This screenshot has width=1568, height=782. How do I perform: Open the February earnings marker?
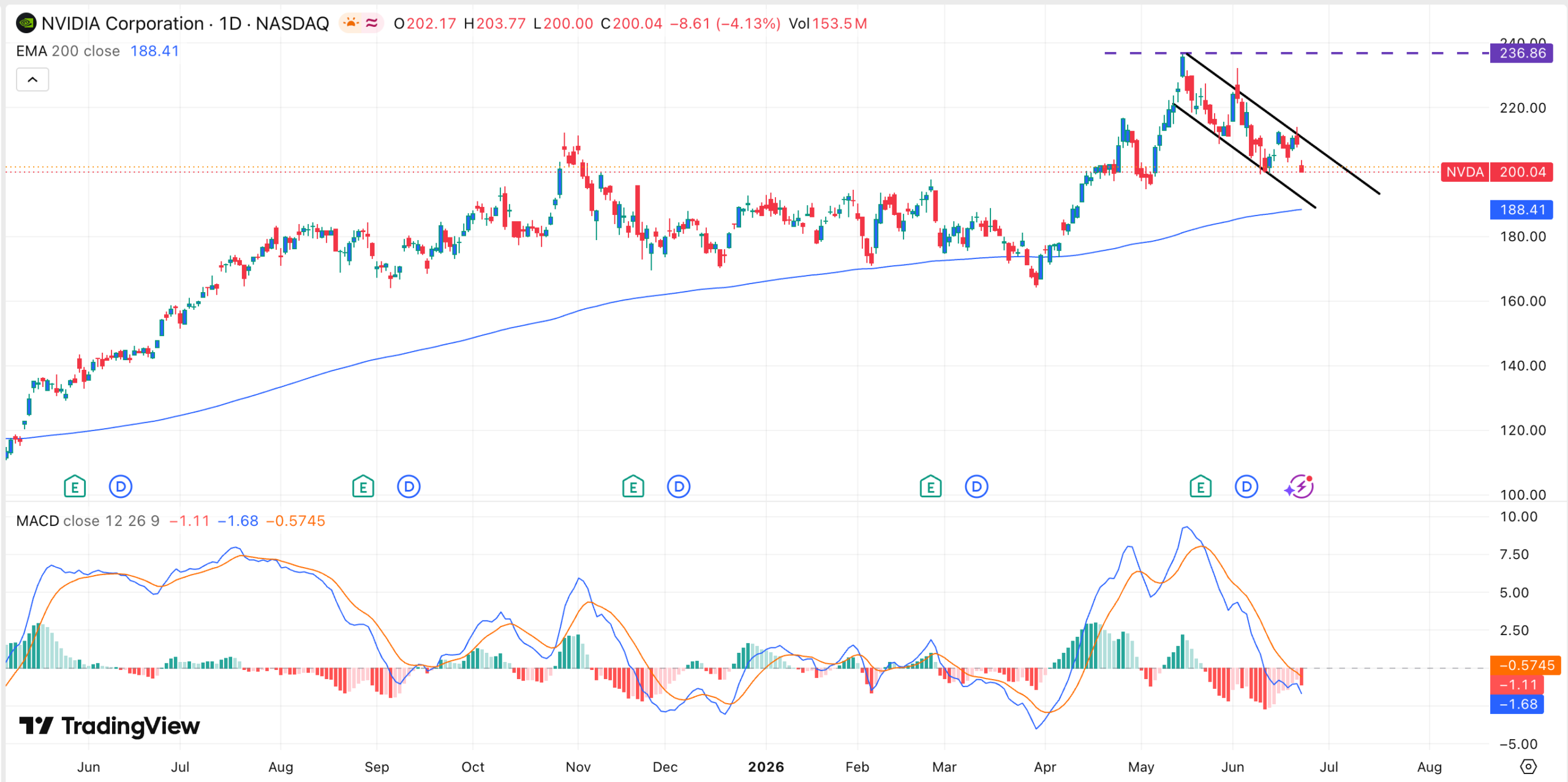pyautogui.click(x=930, y=487)
